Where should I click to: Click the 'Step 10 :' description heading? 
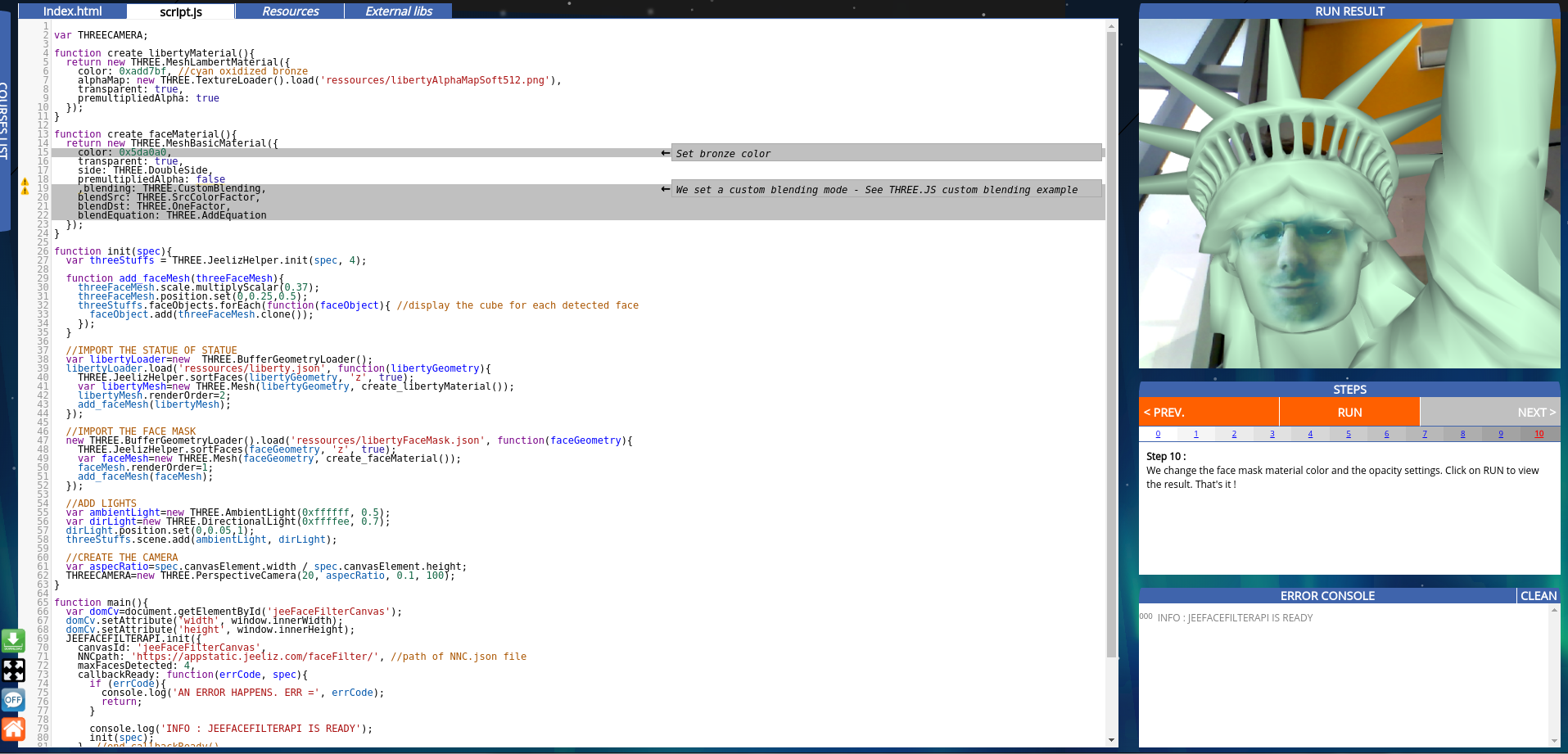click(x=1166, y=456)
